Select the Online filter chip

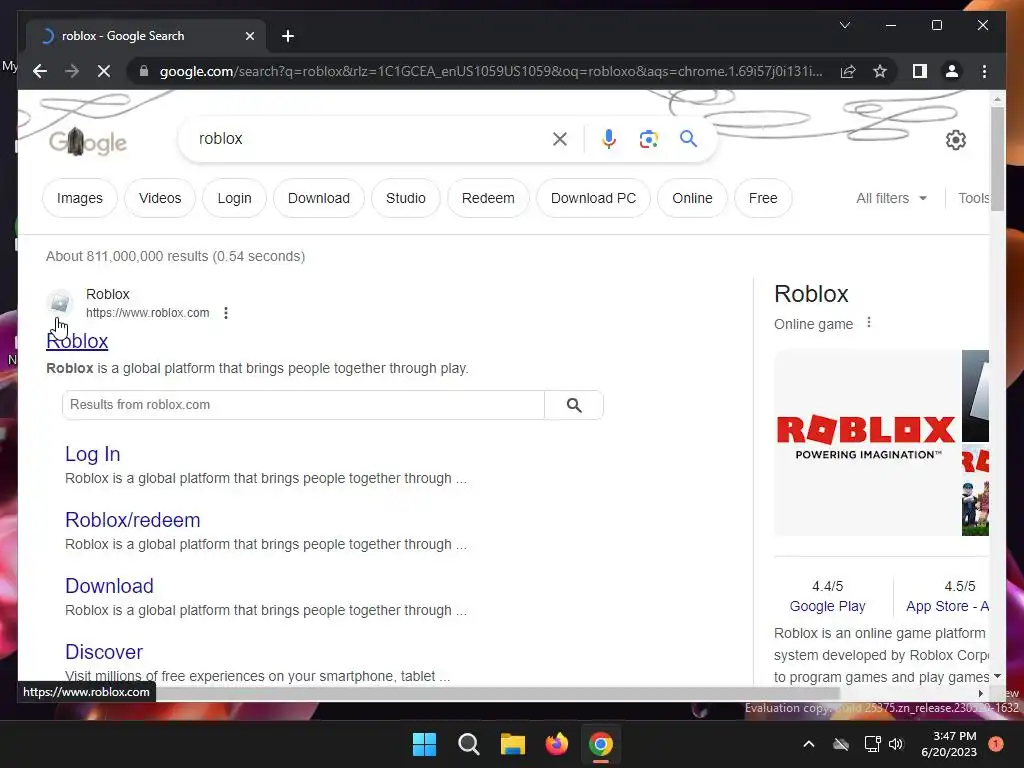pyautogui.click(x=692, y=198)
